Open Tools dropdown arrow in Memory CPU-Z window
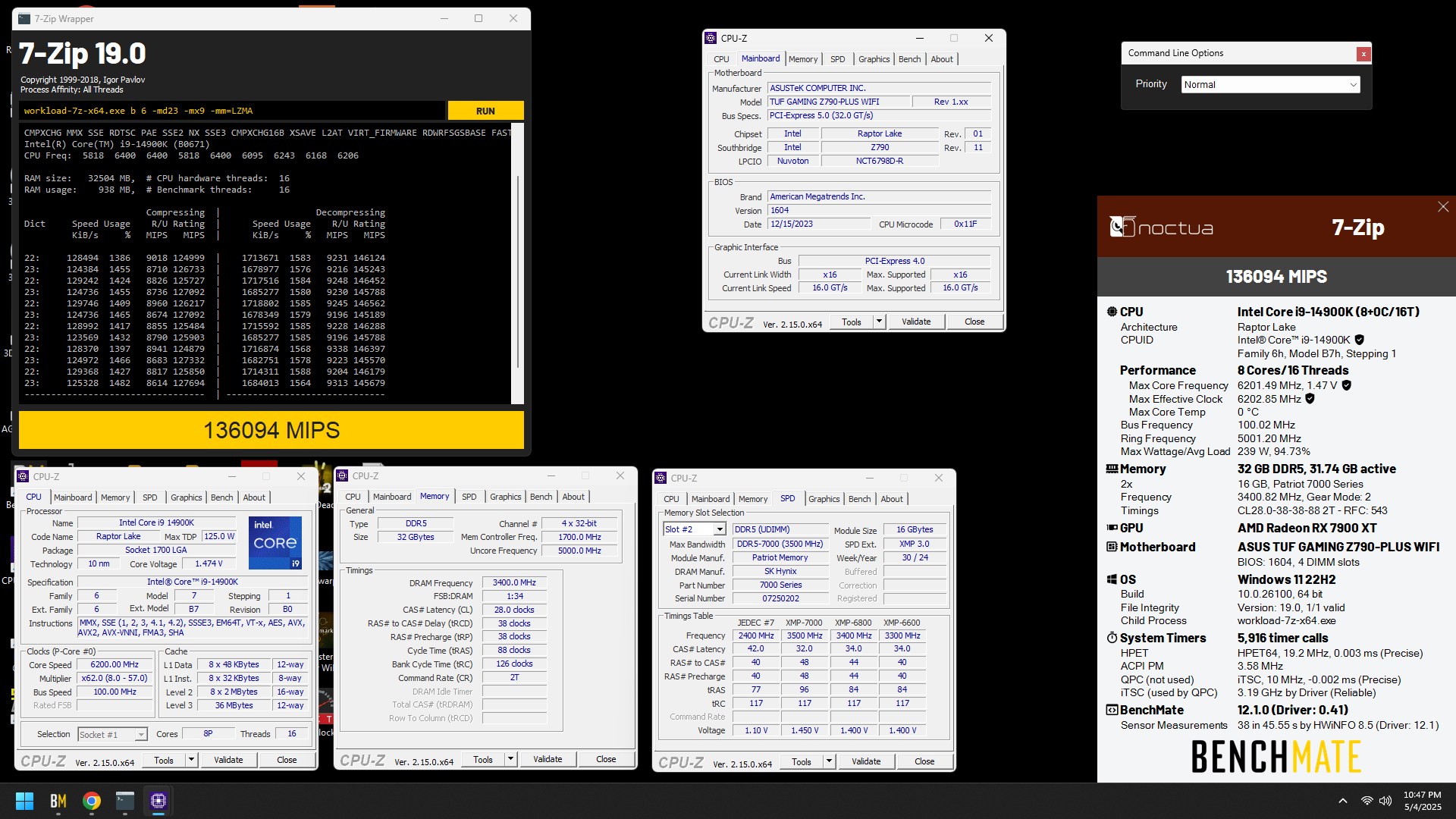This screenshot has height=819, width=1456. click(510, 759)
